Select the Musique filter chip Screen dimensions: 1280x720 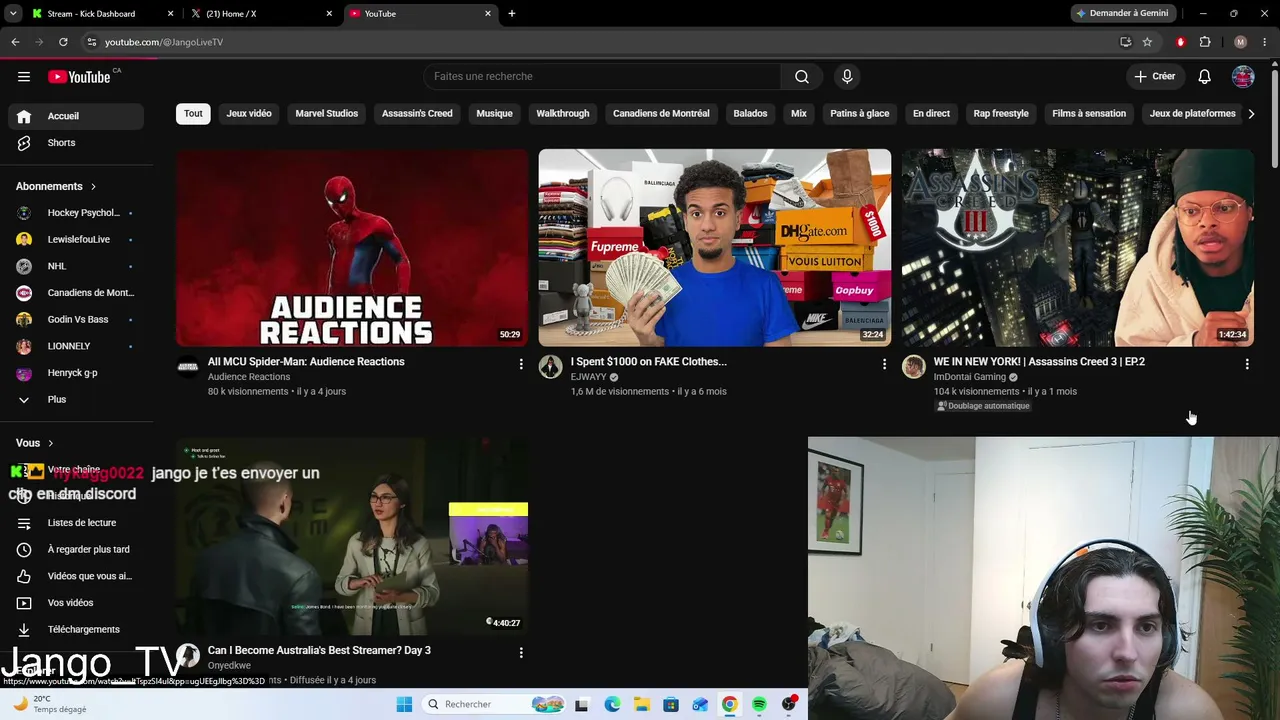click(494, 114)
